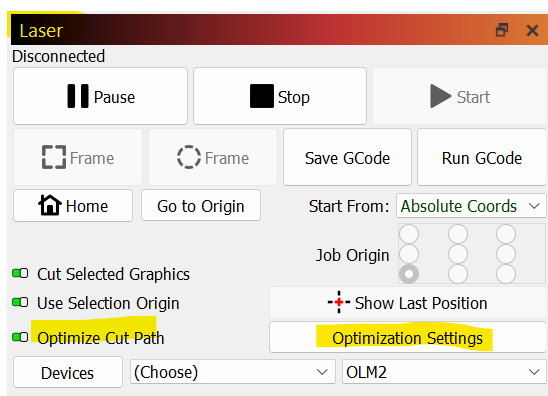Disable the Optimize Cut Path switch

20,337
